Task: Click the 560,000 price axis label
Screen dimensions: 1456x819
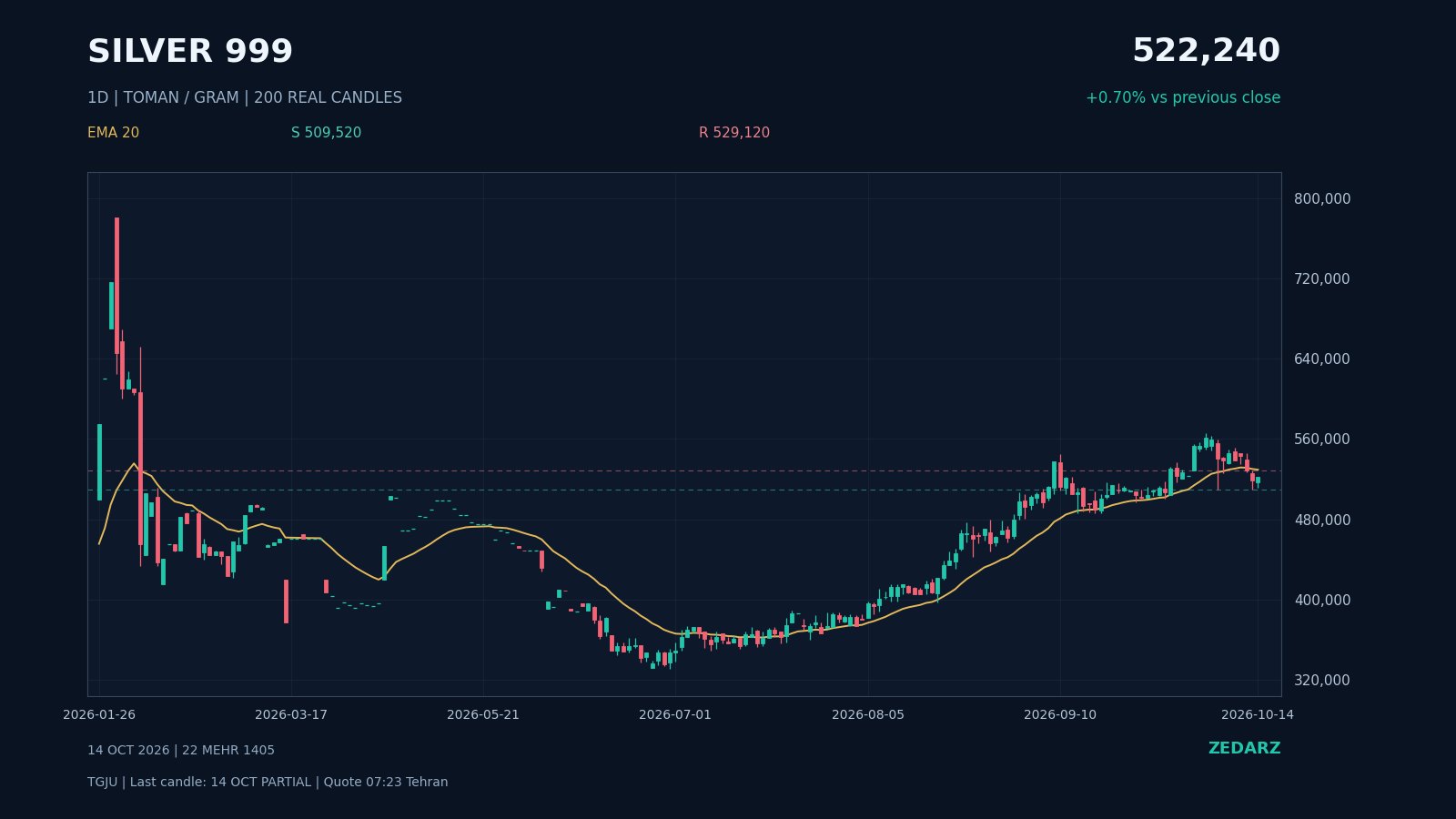Action: click(x=1322, y=439)
